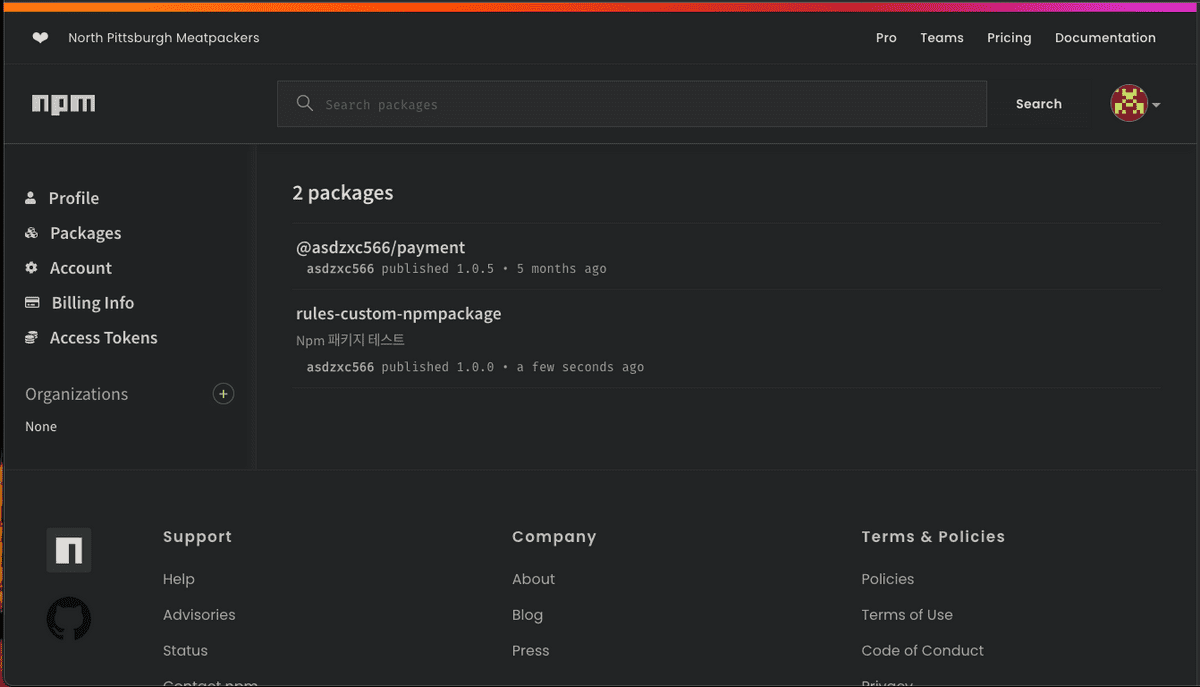Open the rules-custom-npmpackage package link

399,314
